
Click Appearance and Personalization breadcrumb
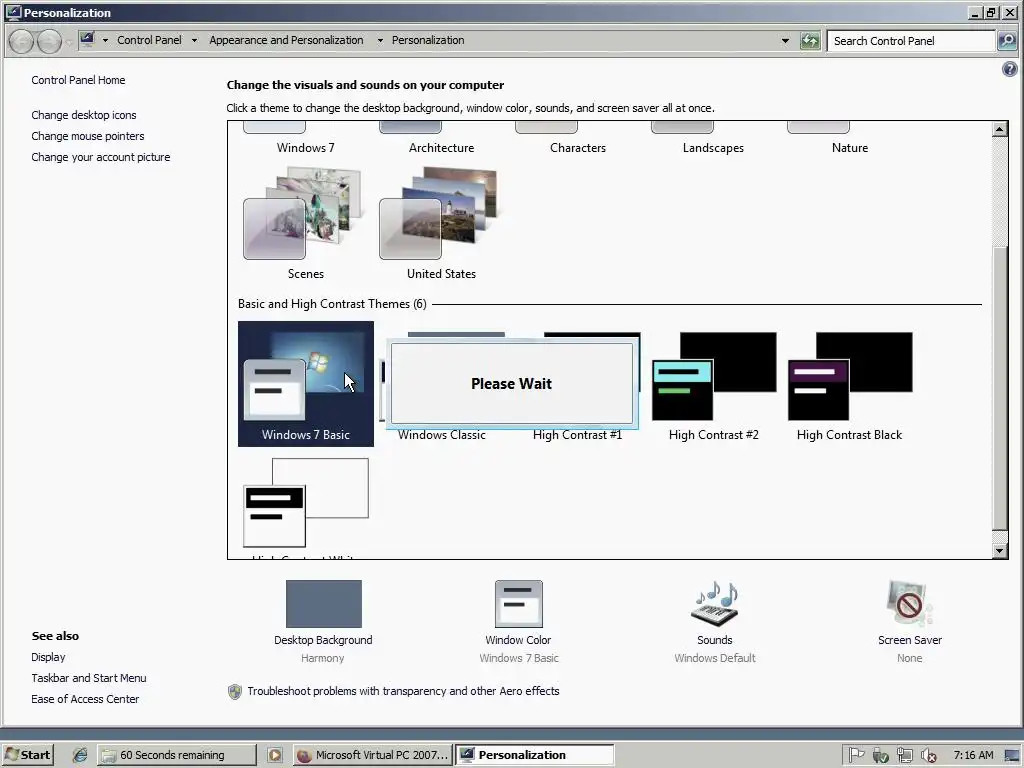tap(286, 40)
